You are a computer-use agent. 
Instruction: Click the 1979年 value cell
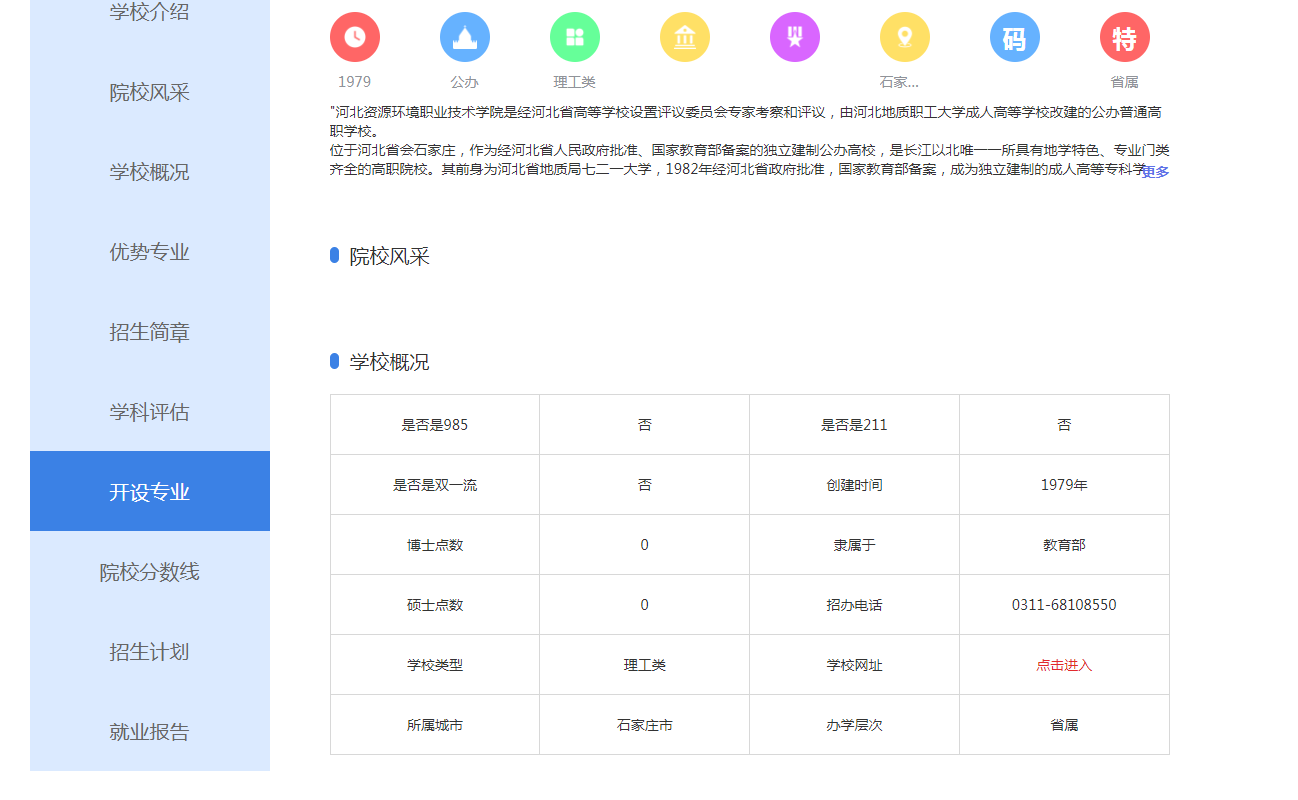pyautogui.click(x=1064, y=485)
